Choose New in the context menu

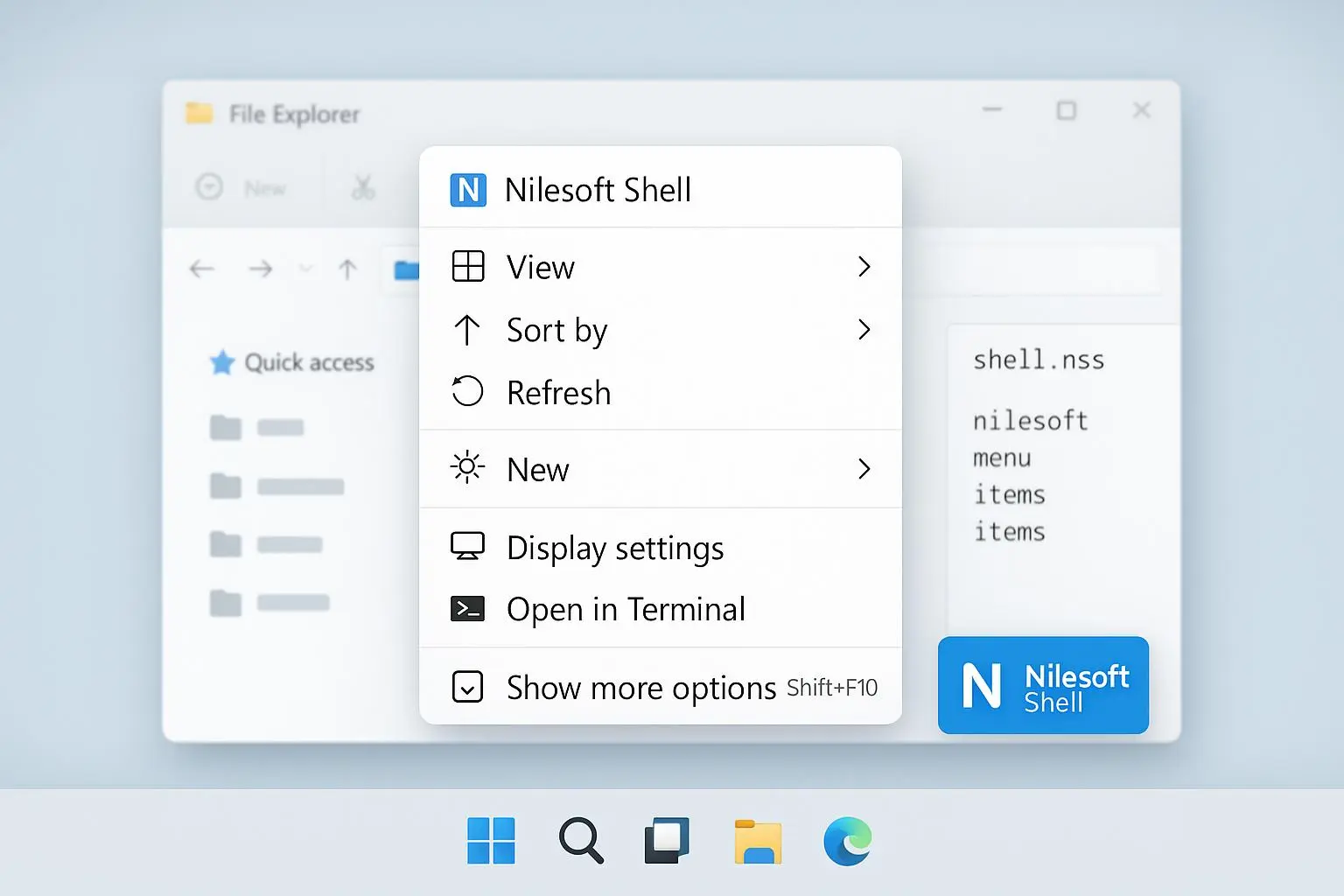pyautogui.click(x=661, y=469)
